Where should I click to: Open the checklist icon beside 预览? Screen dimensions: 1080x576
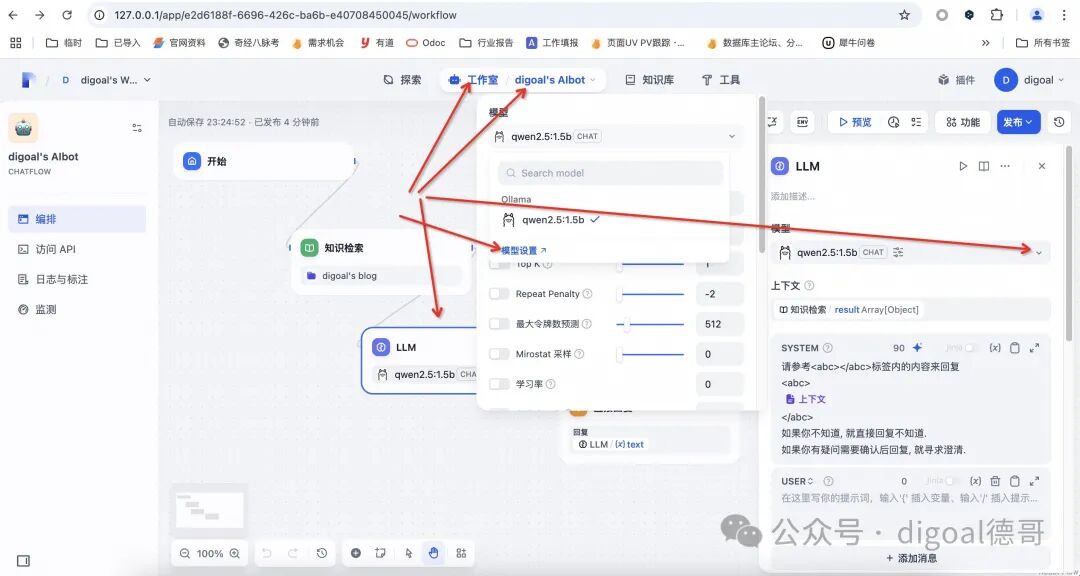[915, 122]
